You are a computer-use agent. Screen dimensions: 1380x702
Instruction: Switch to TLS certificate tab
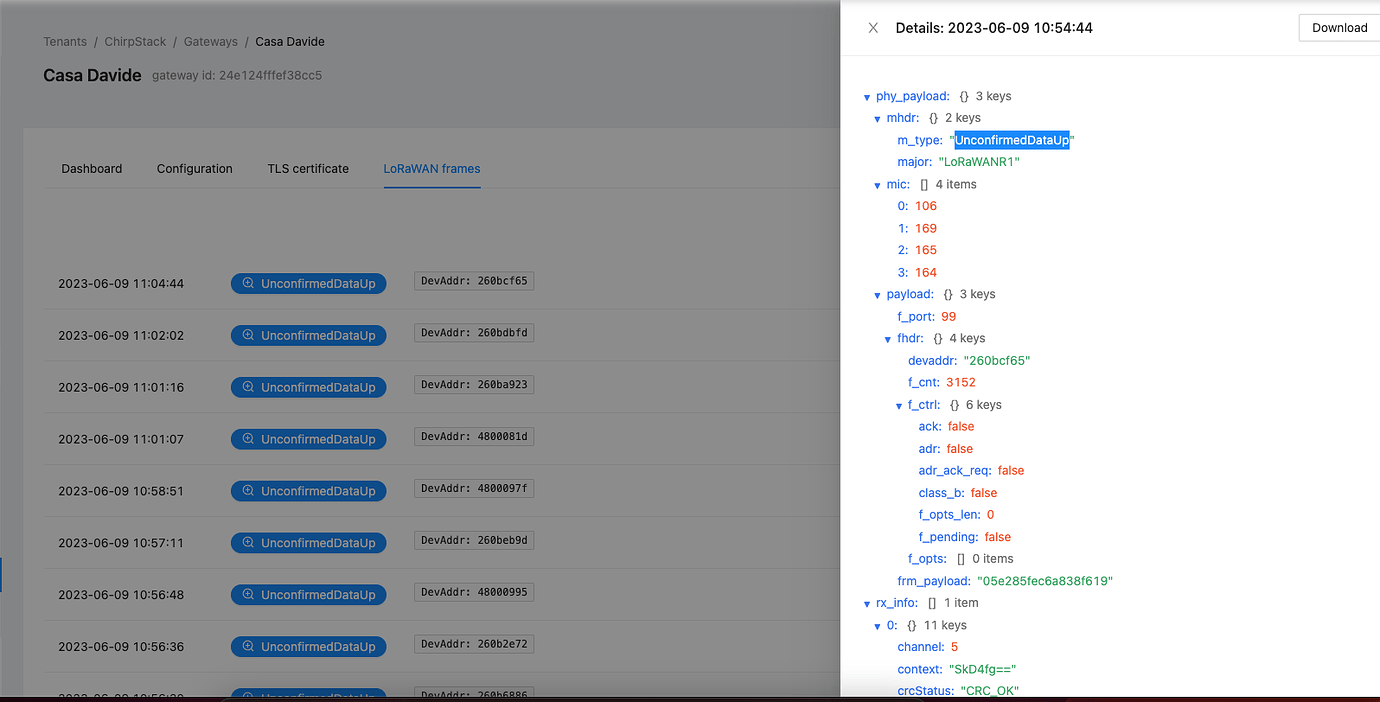point(308,169)
